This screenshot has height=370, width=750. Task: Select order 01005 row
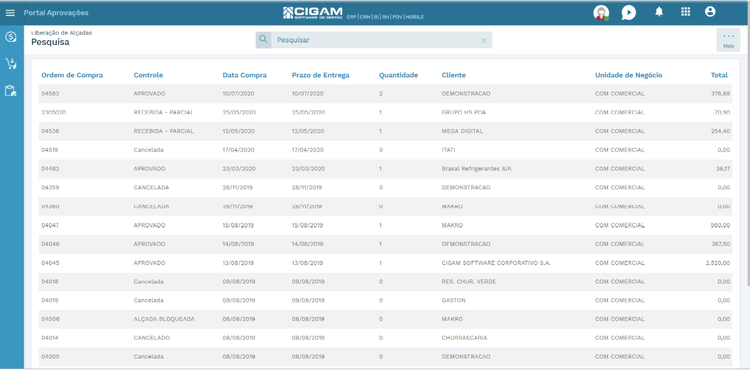(385, 357)
